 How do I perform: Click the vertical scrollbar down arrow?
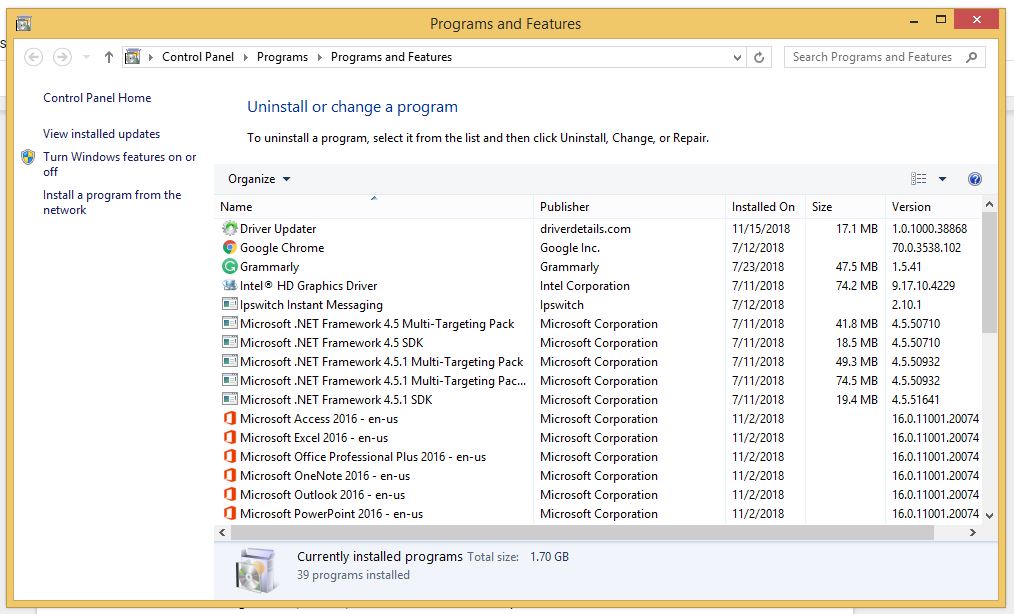click(x=989, y=515)
